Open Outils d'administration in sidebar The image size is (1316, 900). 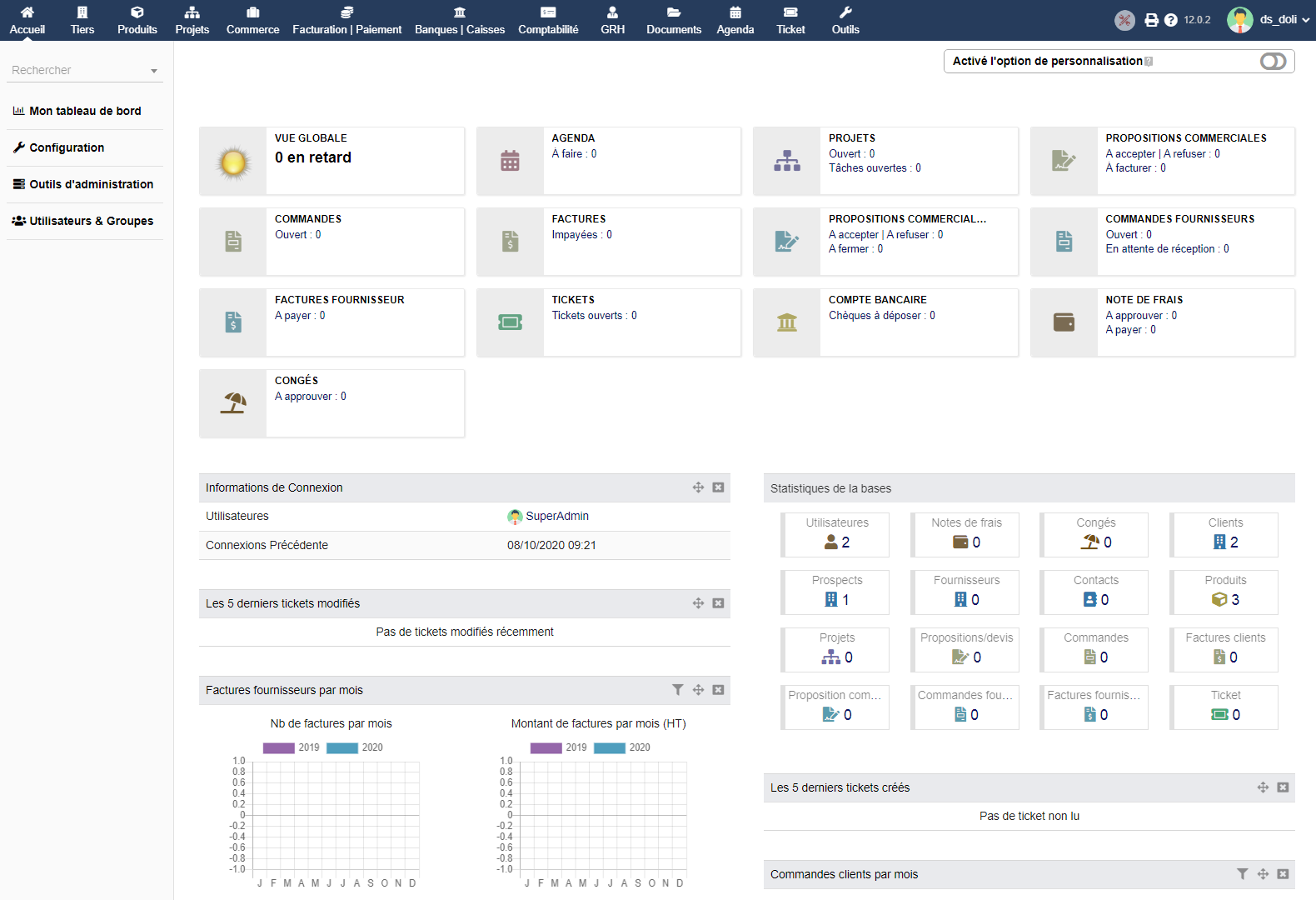pos(83,184)
